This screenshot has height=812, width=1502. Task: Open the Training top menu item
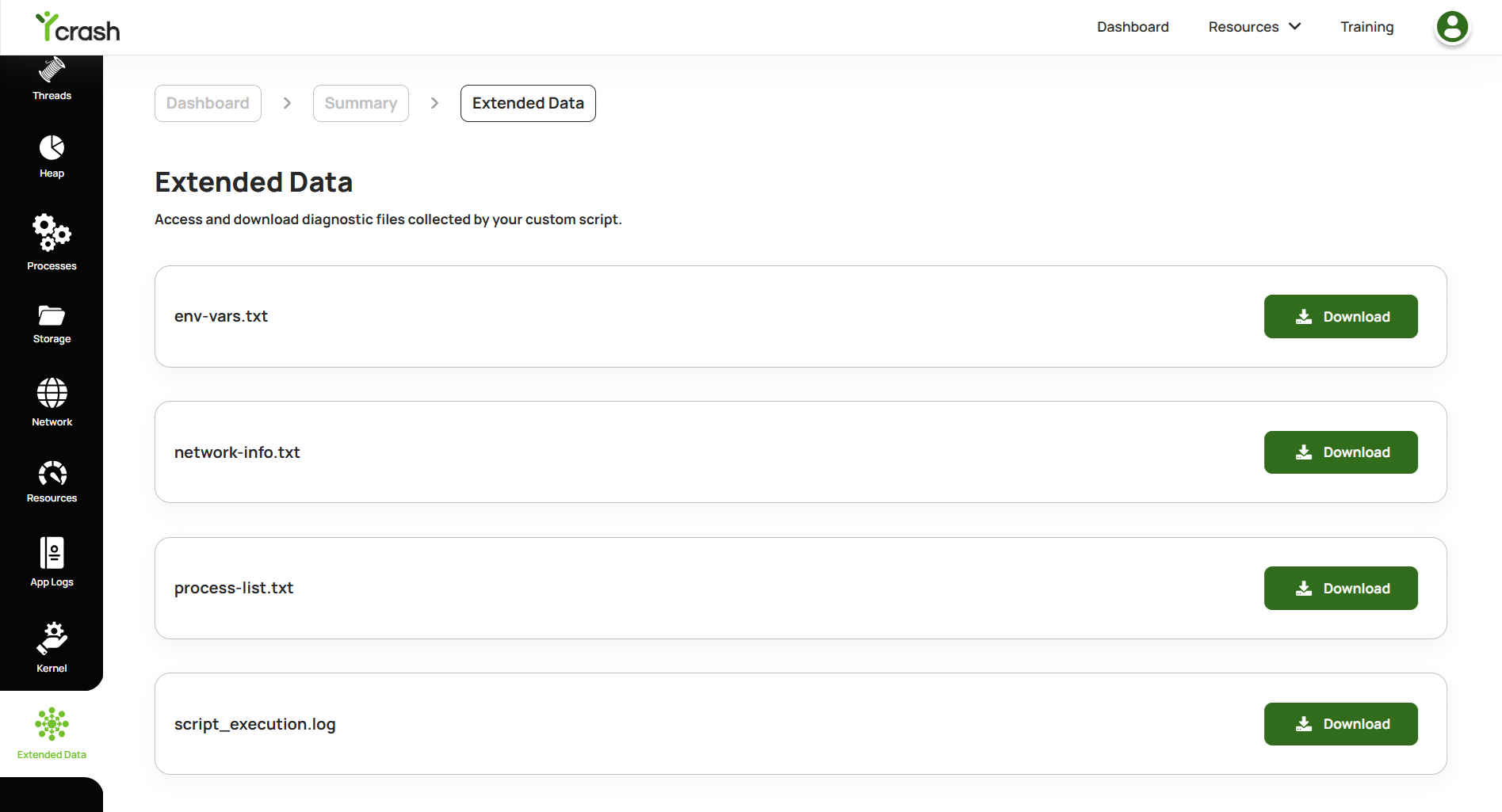pos(1366,27)
